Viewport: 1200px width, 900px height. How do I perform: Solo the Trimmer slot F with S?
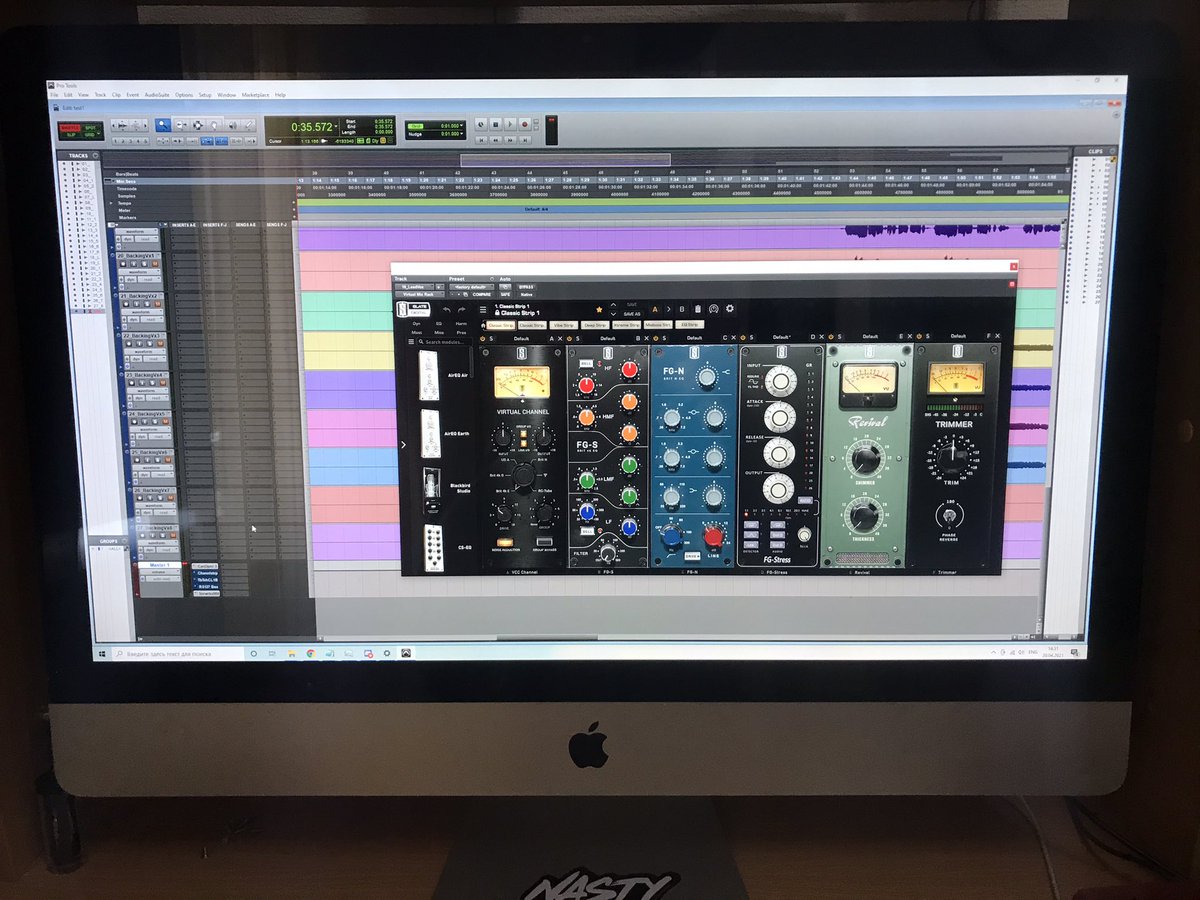click(928, 337)
